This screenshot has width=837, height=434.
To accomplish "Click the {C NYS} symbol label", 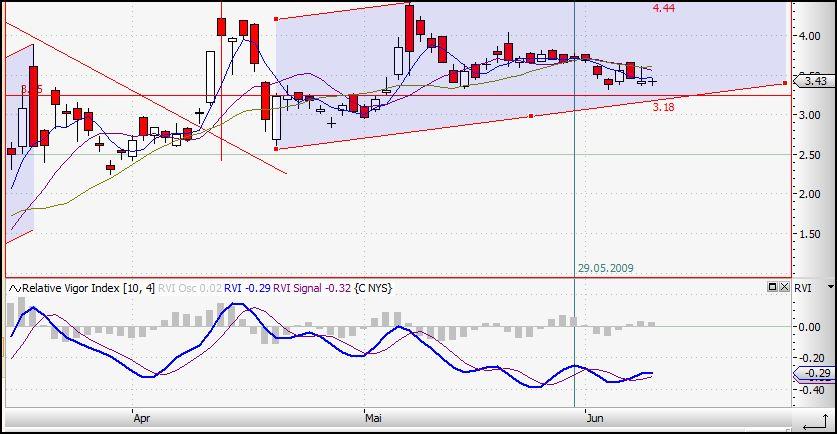I will pyautogui.click(x=373, y=288).
